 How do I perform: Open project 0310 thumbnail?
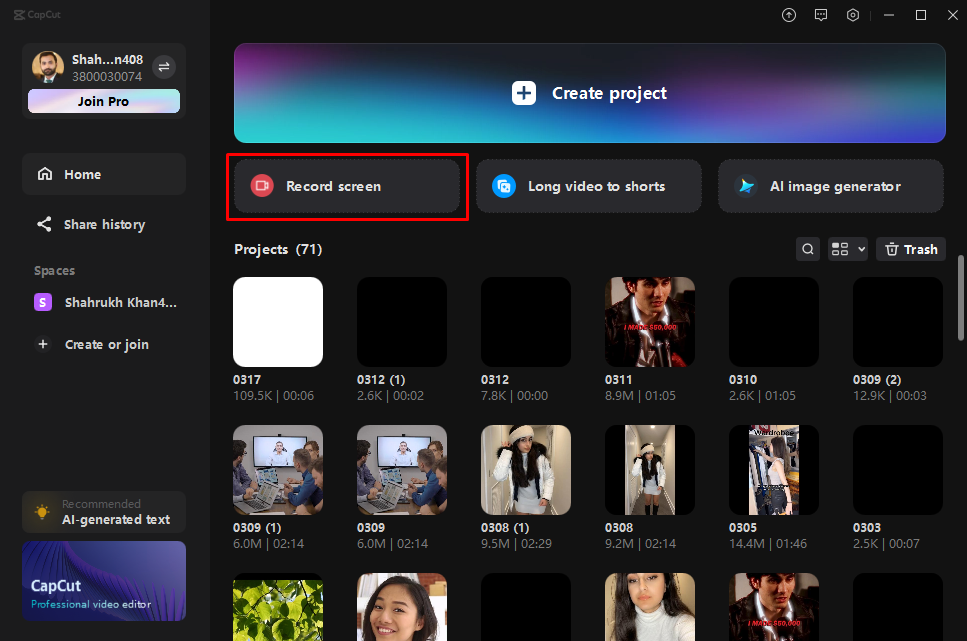(773, 321)
